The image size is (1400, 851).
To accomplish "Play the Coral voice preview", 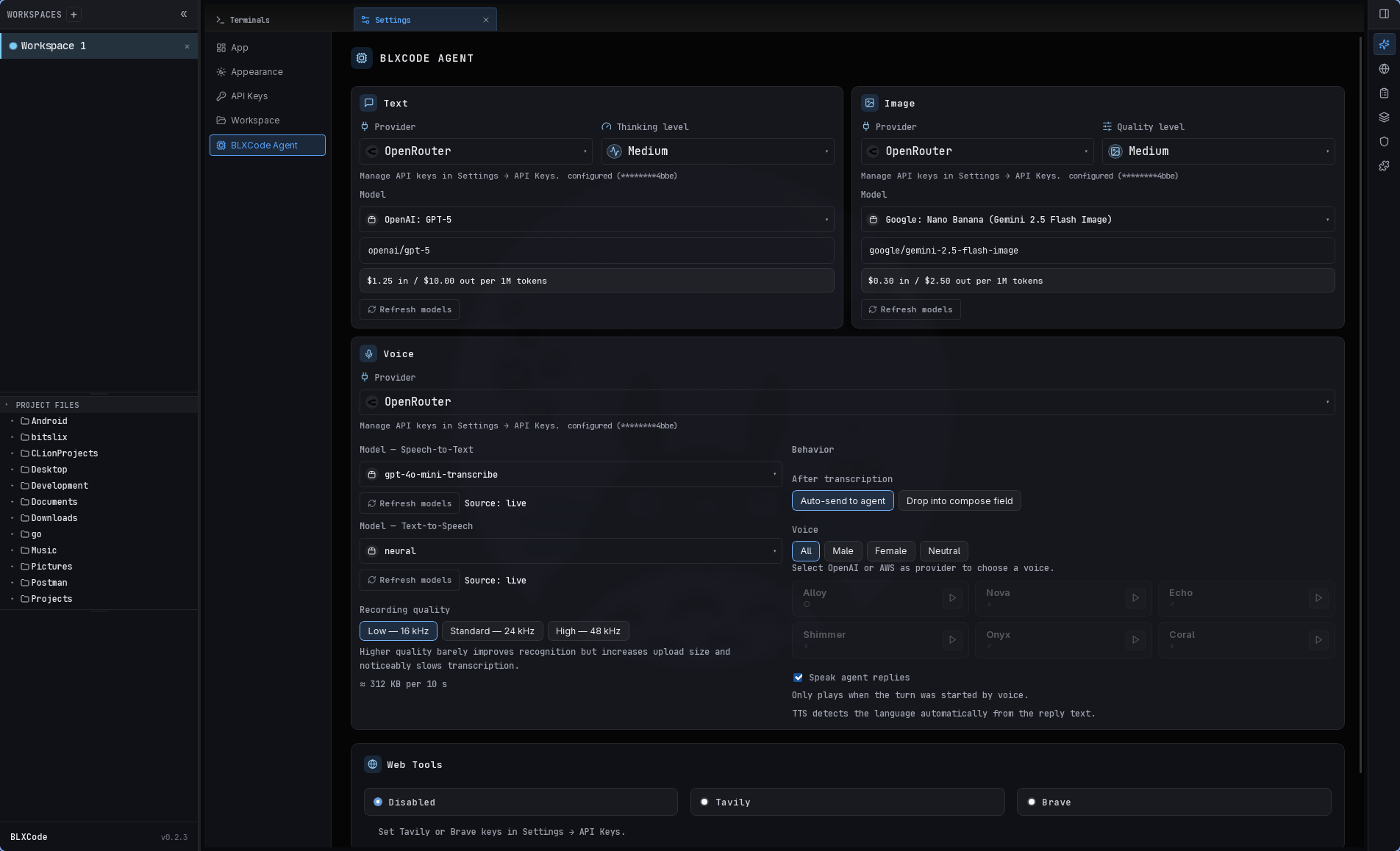I will [1318, 640].
